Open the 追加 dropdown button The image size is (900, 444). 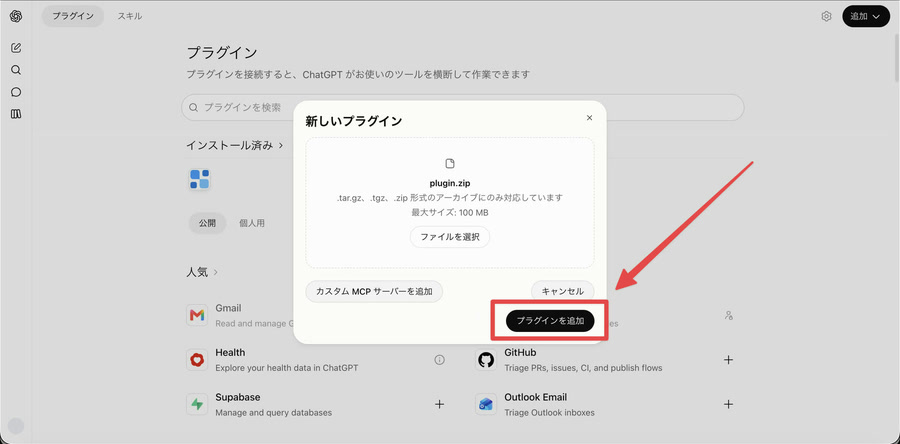click(866, 16)
